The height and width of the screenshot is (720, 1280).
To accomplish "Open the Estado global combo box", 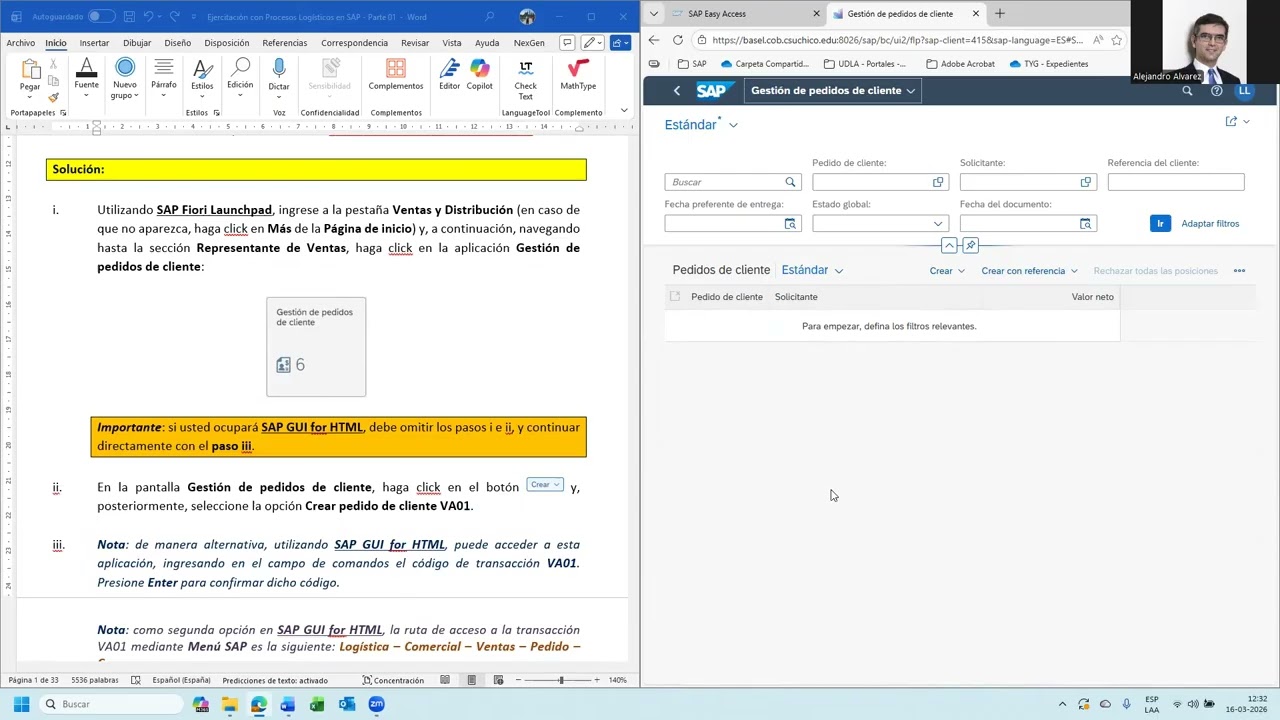I will [880, 224].
